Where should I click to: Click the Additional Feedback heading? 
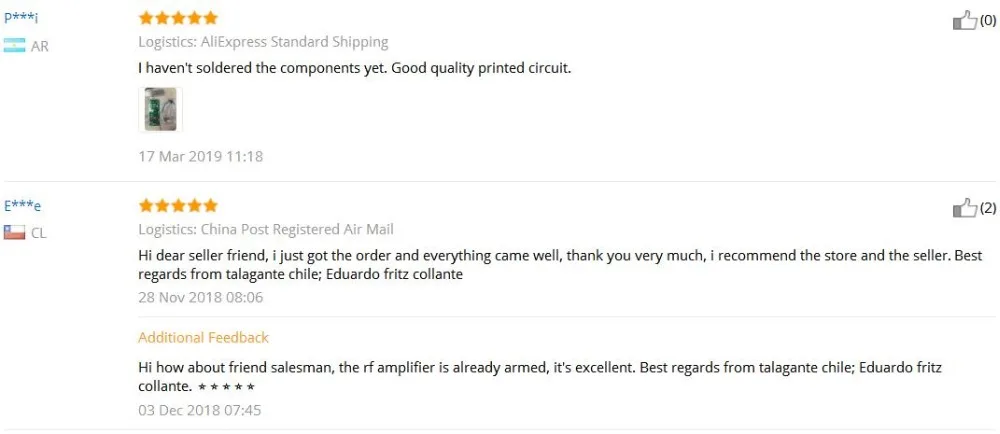tap(203, 338)
